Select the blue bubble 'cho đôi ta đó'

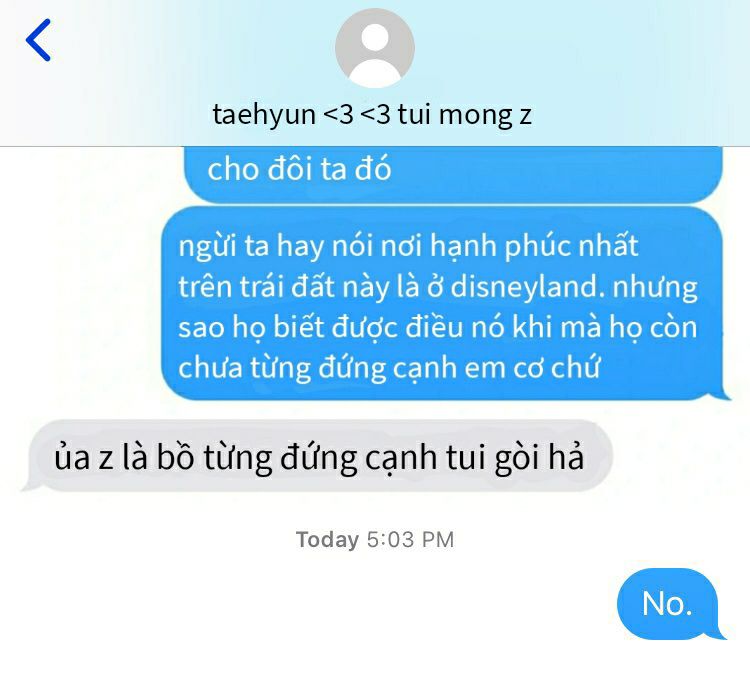pyautogui.click(x=453, y=174)
